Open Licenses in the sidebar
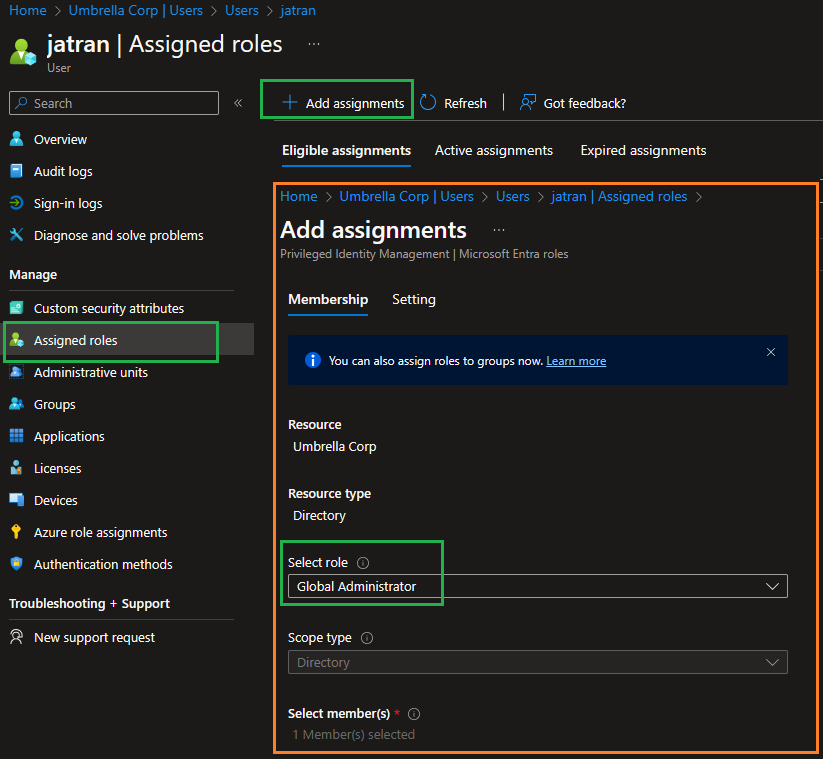 pyautogui.click(x=58, y=469)
